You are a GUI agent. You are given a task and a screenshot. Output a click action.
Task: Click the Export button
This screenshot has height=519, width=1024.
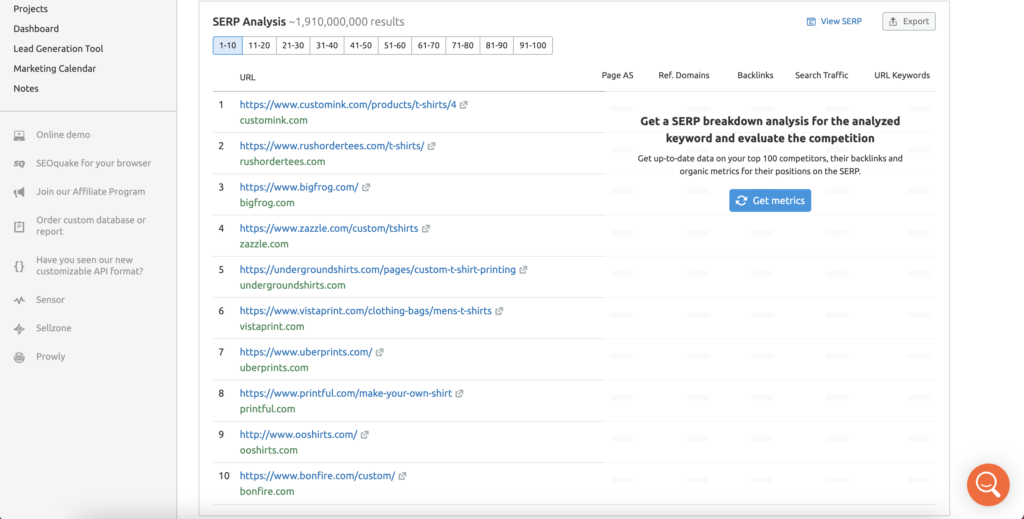click(x=908, y=22)
